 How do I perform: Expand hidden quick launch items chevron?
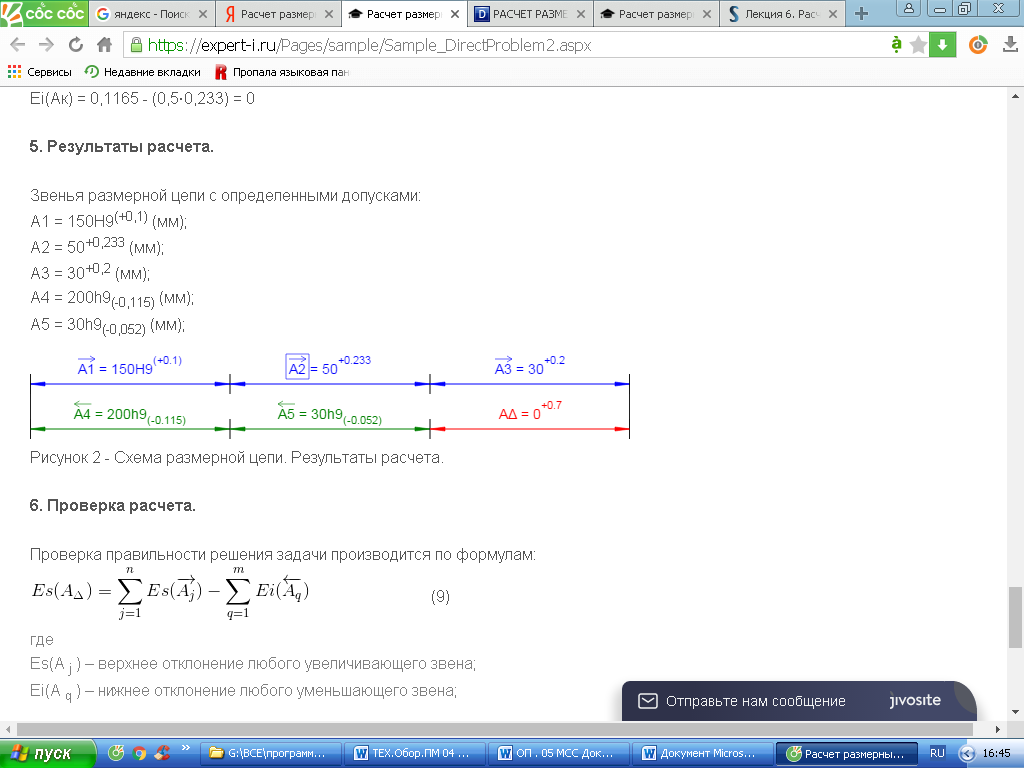click(x=185, y=748)
